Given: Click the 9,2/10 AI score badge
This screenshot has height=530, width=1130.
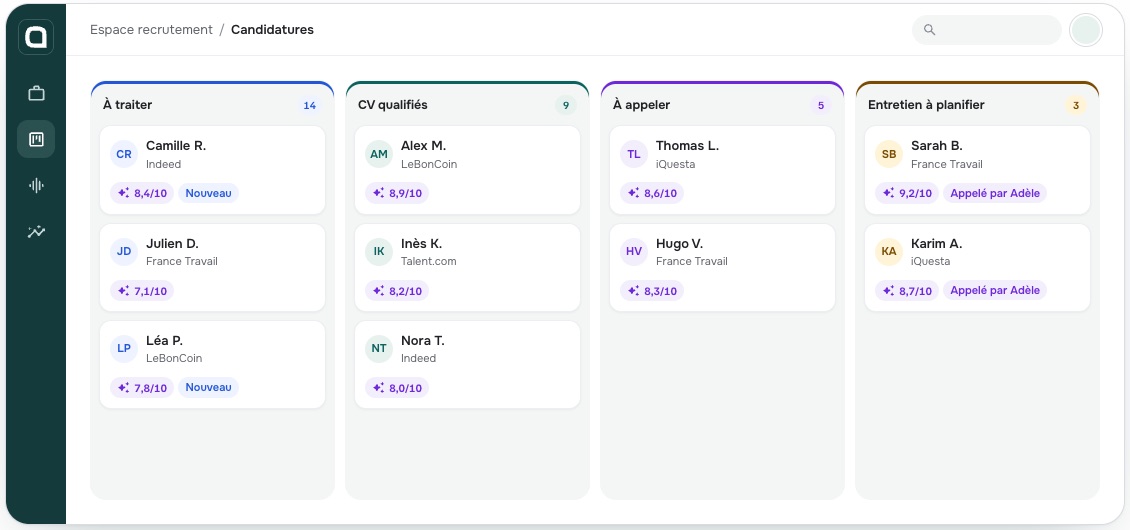Looking at the screenshot, I should 907,193.
